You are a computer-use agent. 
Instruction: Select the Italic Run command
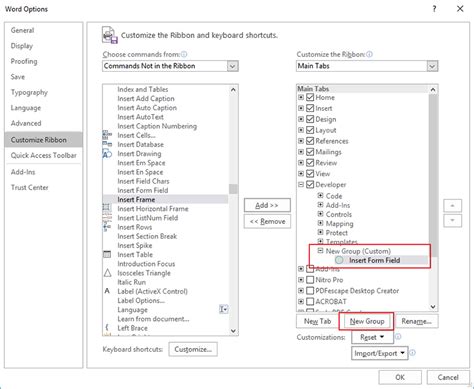pos(131,282)
